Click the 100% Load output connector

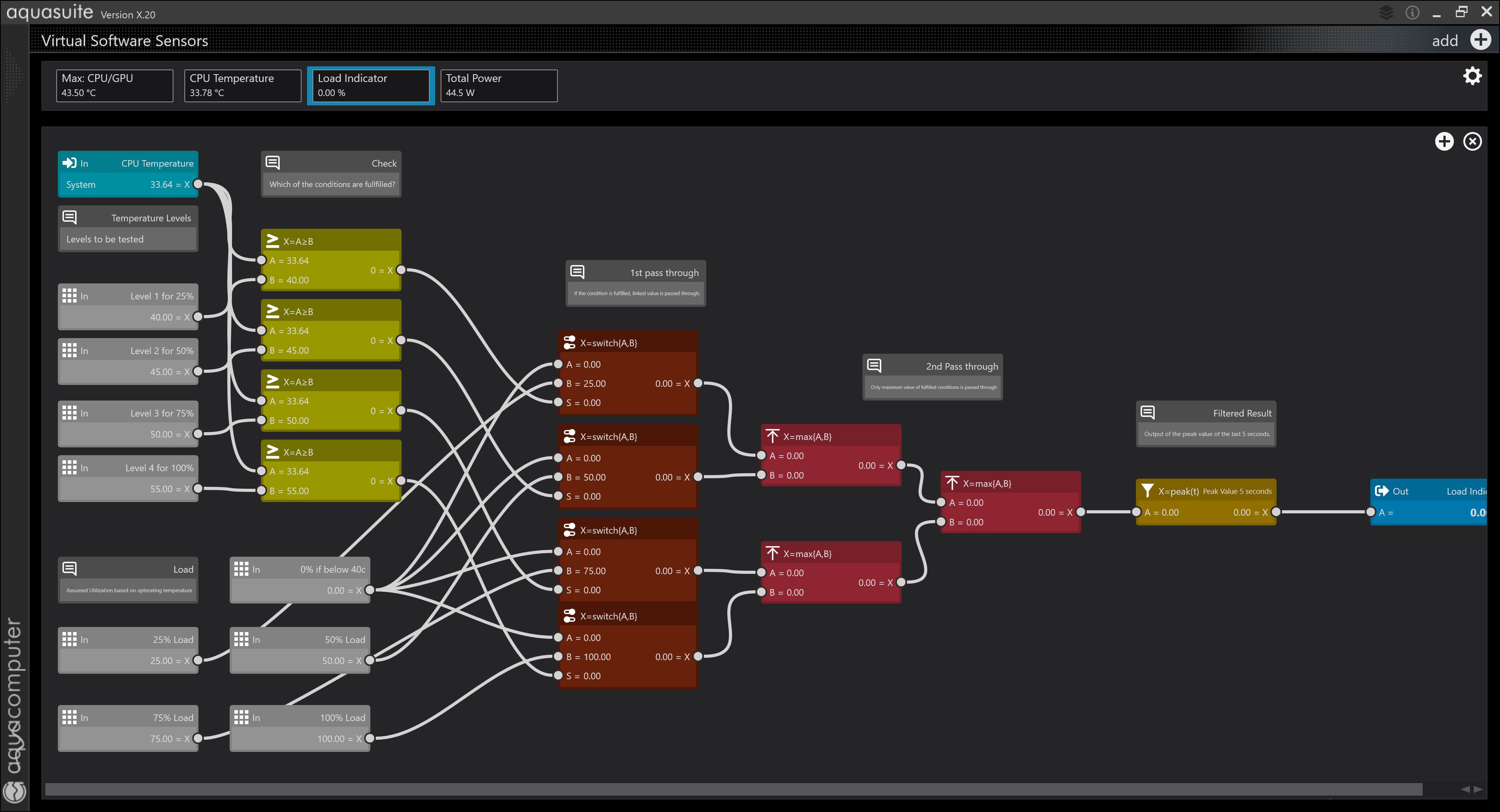370,738
